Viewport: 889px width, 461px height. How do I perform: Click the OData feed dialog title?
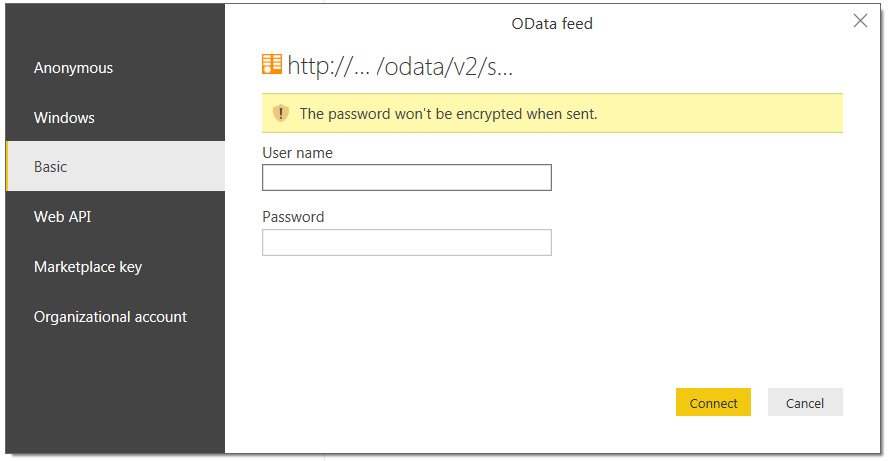point(552,23)
